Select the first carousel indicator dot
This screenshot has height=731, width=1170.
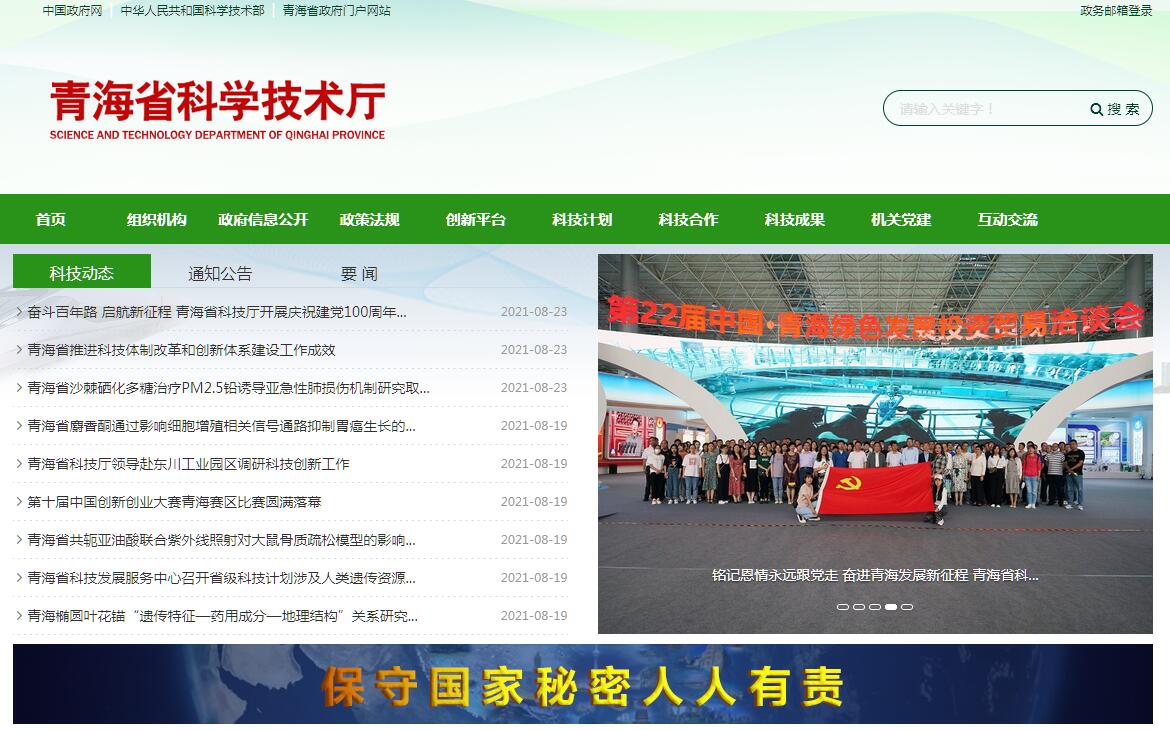842,607
